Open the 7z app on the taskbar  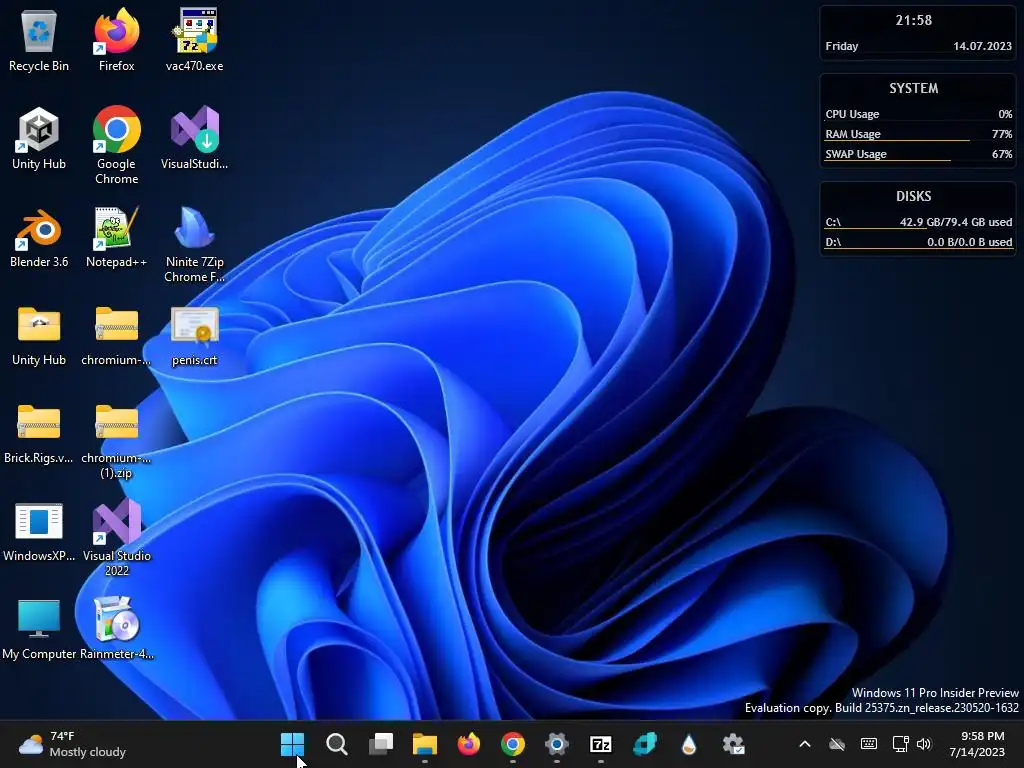[601, 744]
